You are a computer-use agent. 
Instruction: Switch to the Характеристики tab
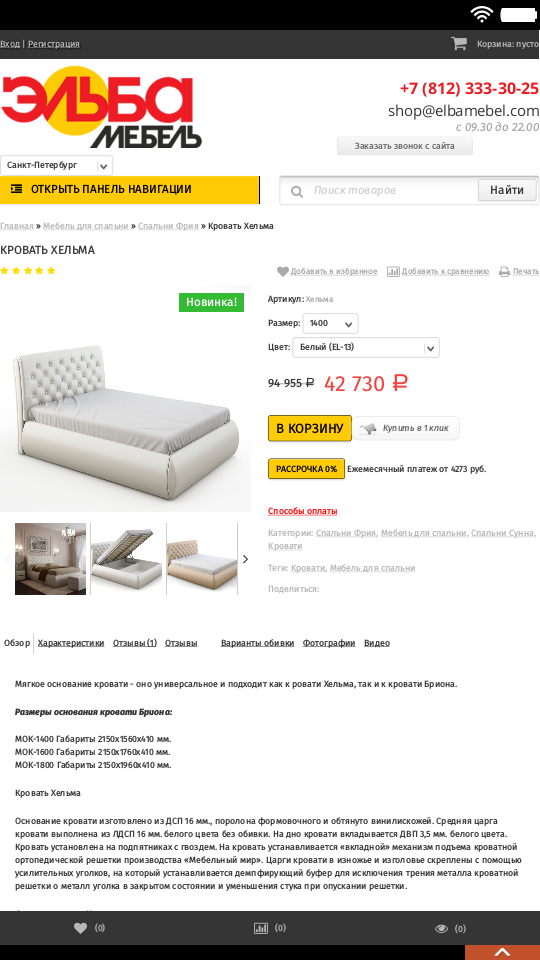click(x=70, y=643)
